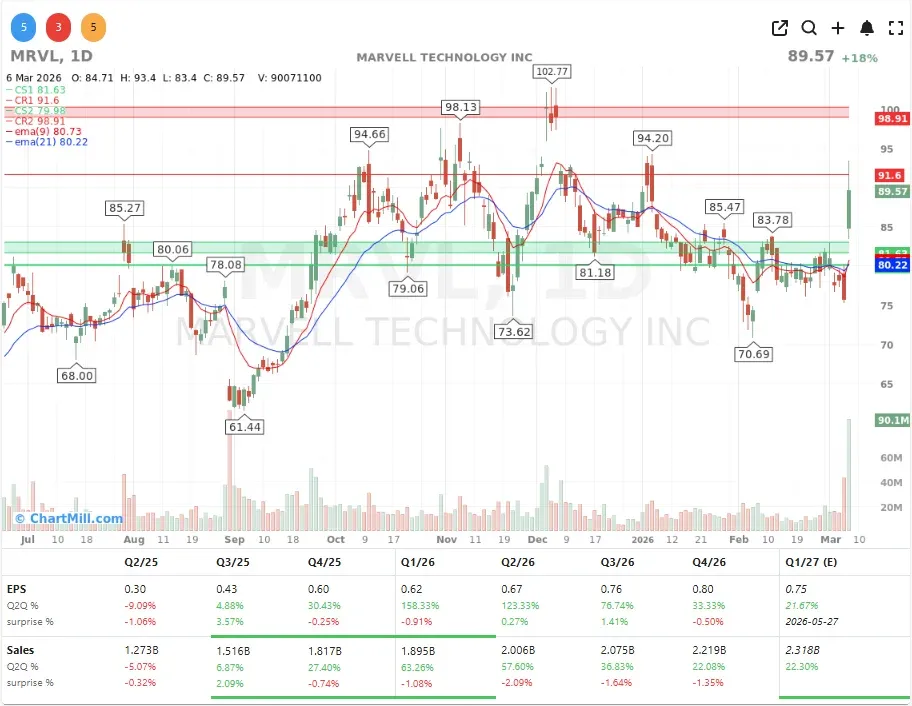Open the notifications bell icon
The height and width of the screenshot is (706, 912).
click(866, 28)
